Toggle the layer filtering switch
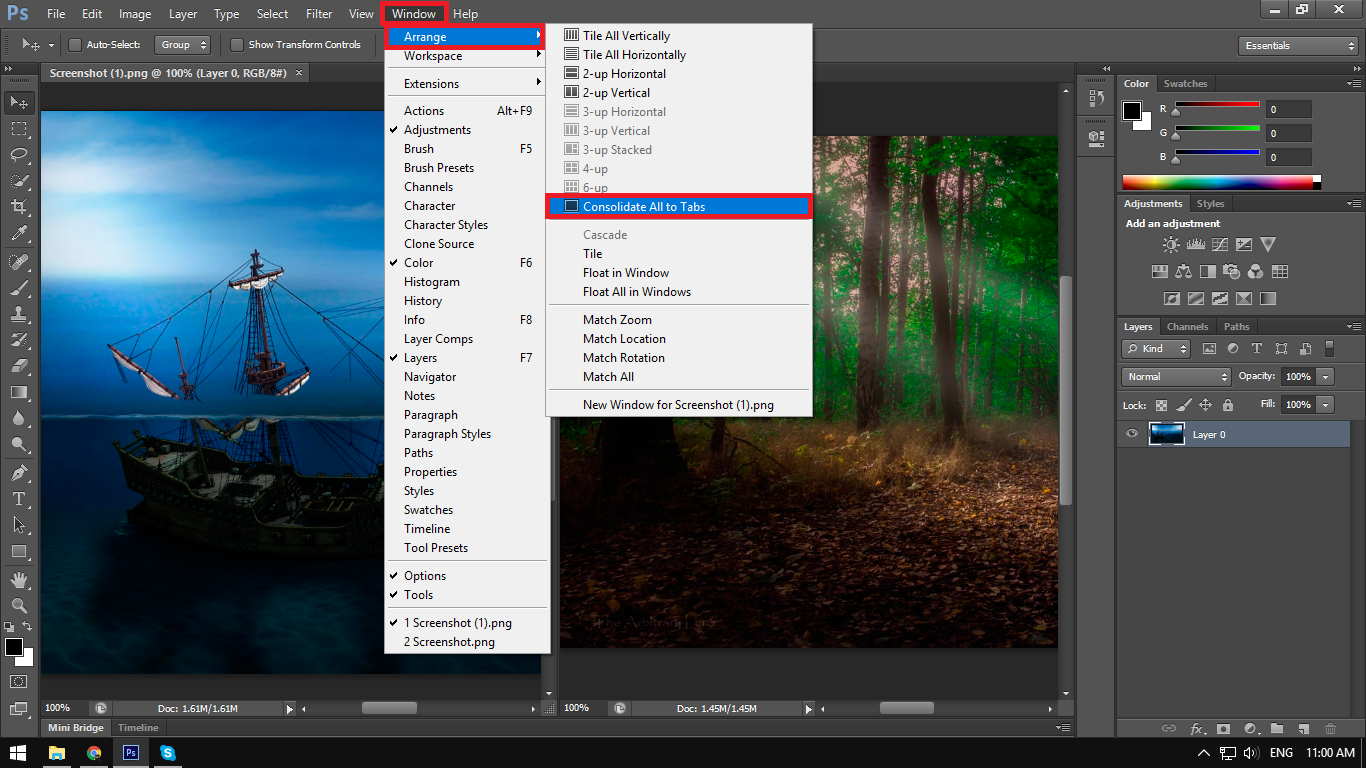Viewport: 1366px width, 768px height. click(1329, 349)
